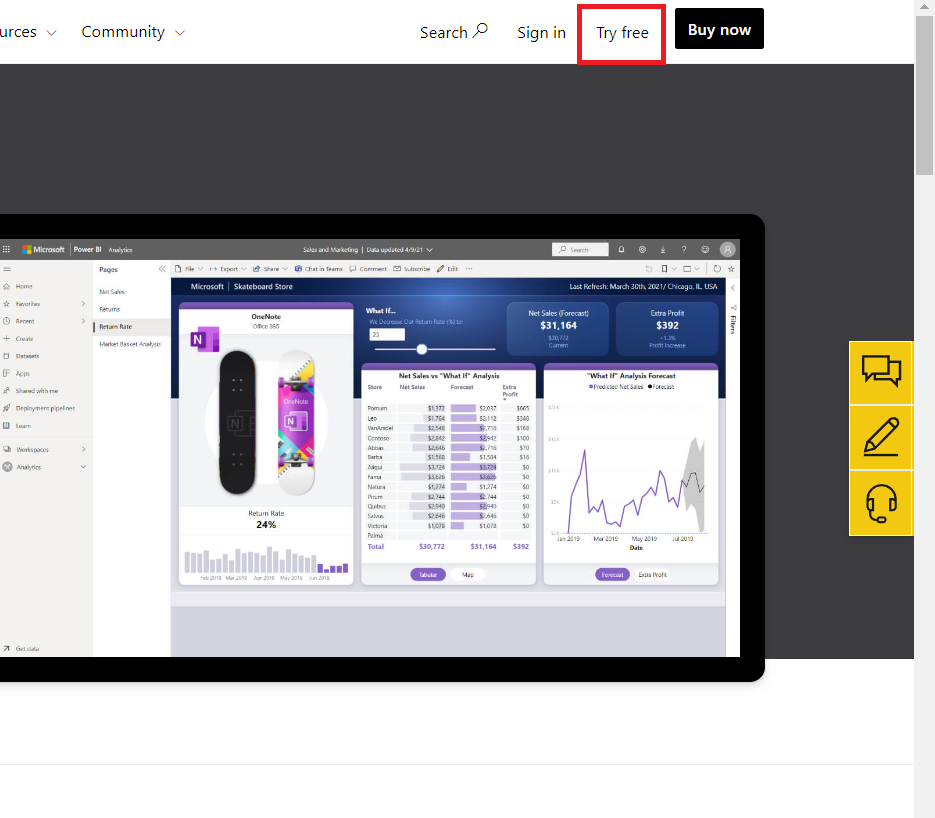Open the Share dropdown in report toolbar
935x818 pixels.
pos(270,269)
